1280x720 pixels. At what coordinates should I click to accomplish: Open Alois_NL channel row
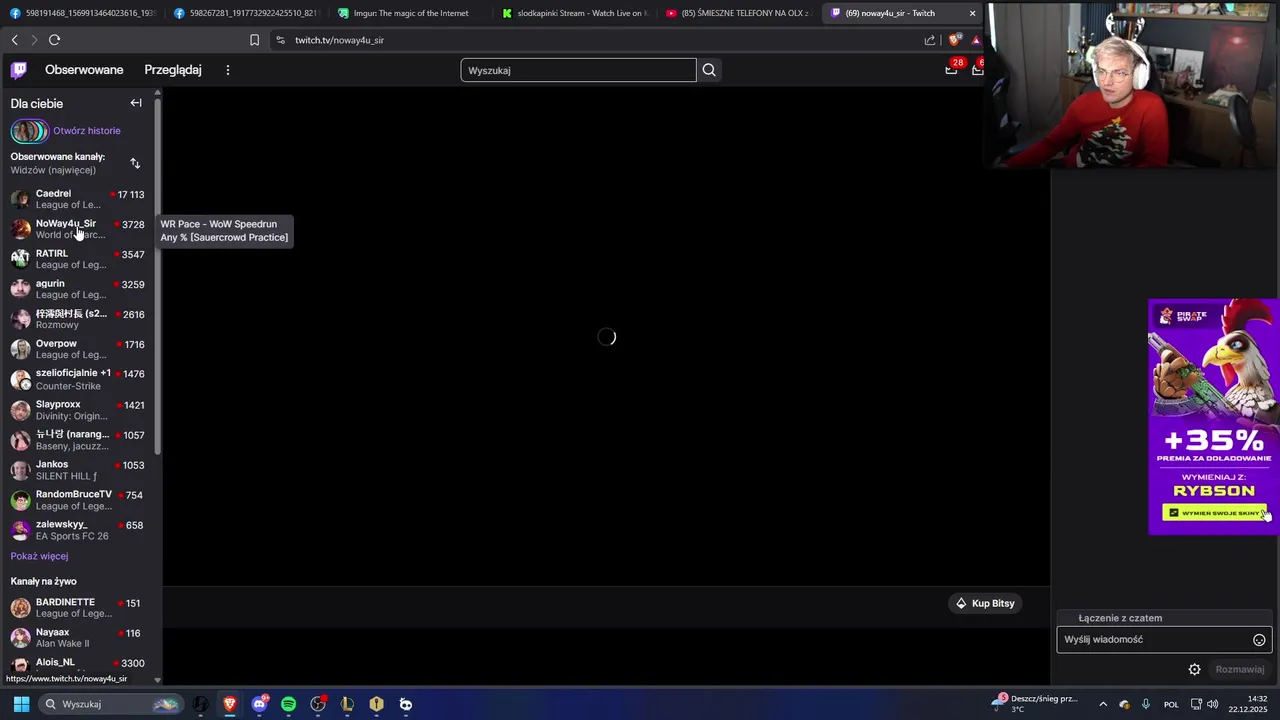coord(79,666)
